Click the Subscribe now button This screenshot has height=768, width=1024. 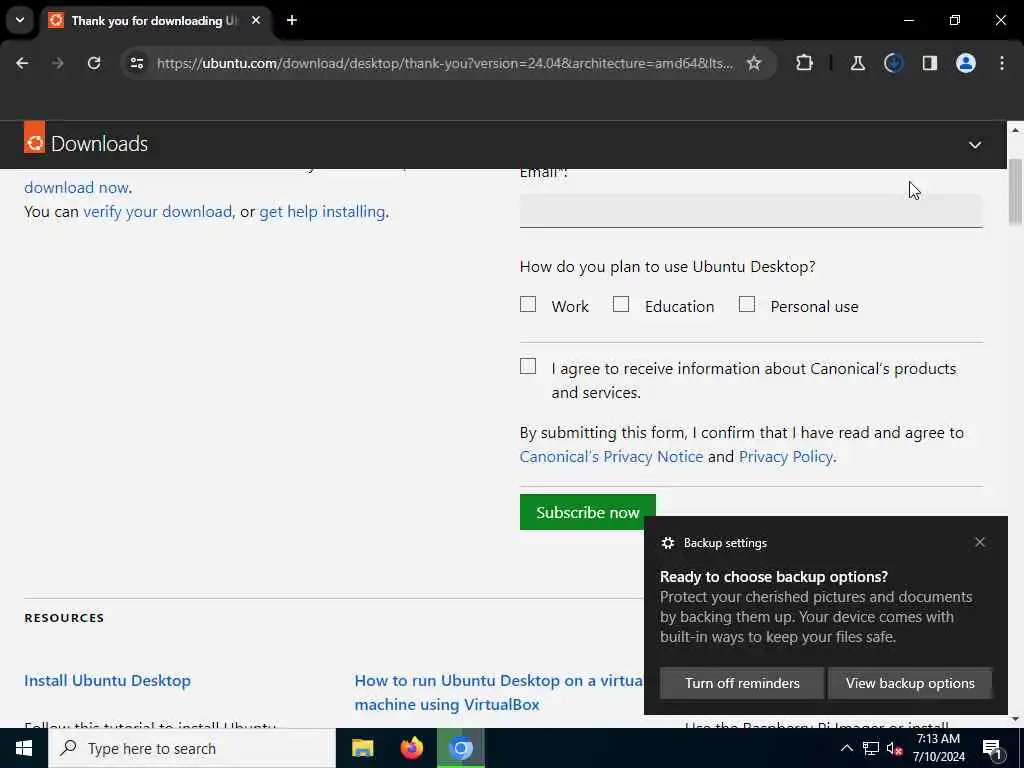point(587,512)
